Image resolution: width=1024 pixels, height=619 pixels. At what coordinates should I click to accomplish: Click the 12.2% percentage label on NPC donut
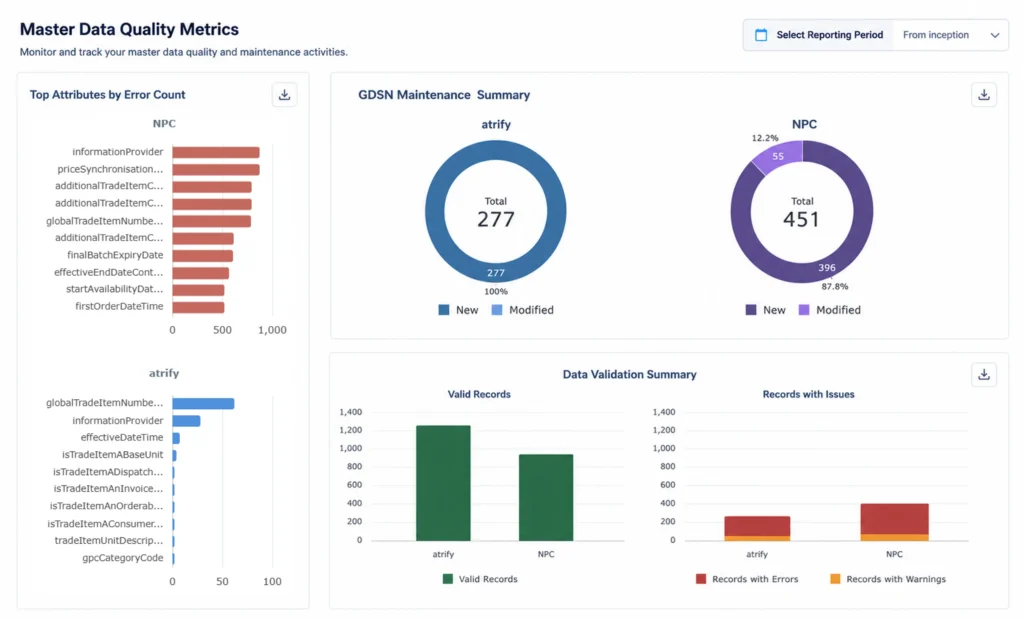765,138
